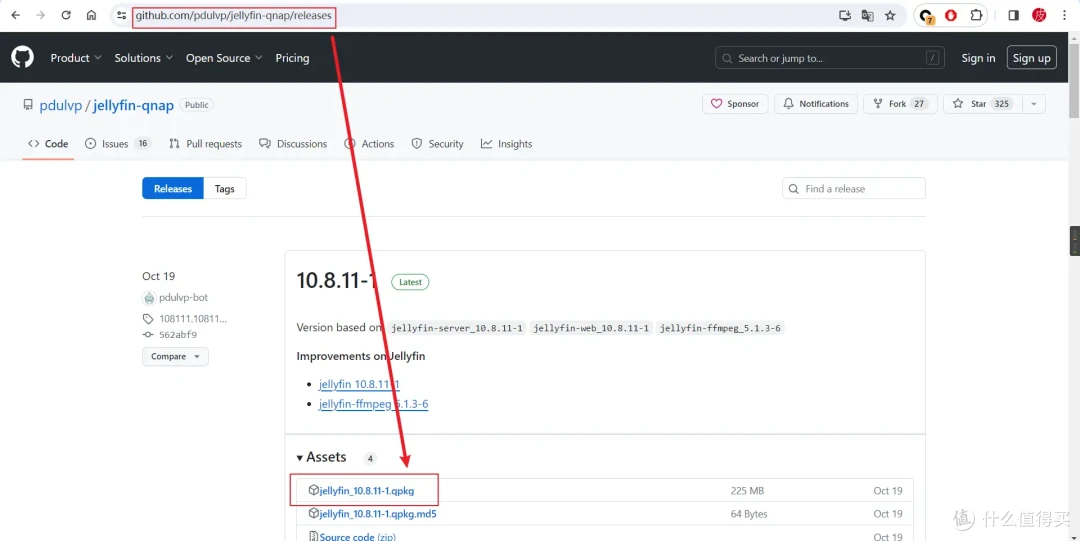Open the jellyfin-qnap repository link

pos(133,105)
